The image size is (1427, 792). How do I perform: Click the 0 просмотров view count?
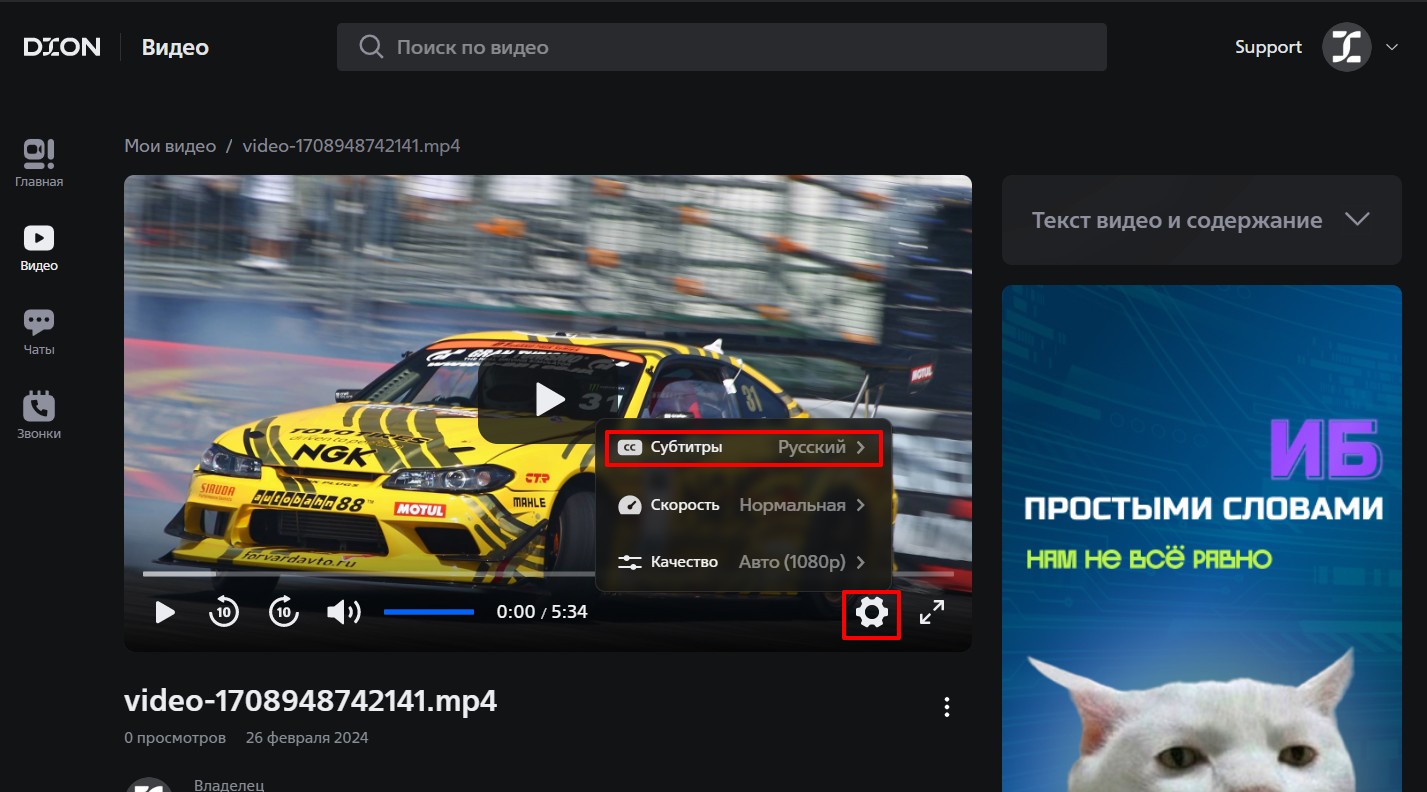[x=175, y=738]
